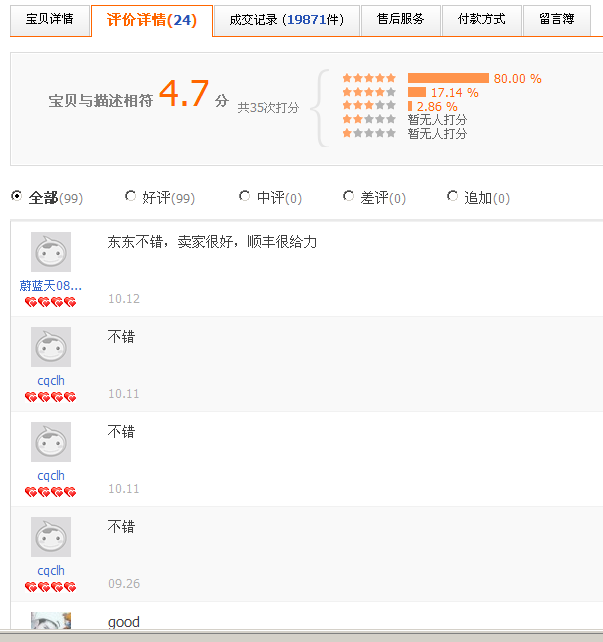
Task: Choose the 差评 radio filter
Action: click(x=348, y=197)
